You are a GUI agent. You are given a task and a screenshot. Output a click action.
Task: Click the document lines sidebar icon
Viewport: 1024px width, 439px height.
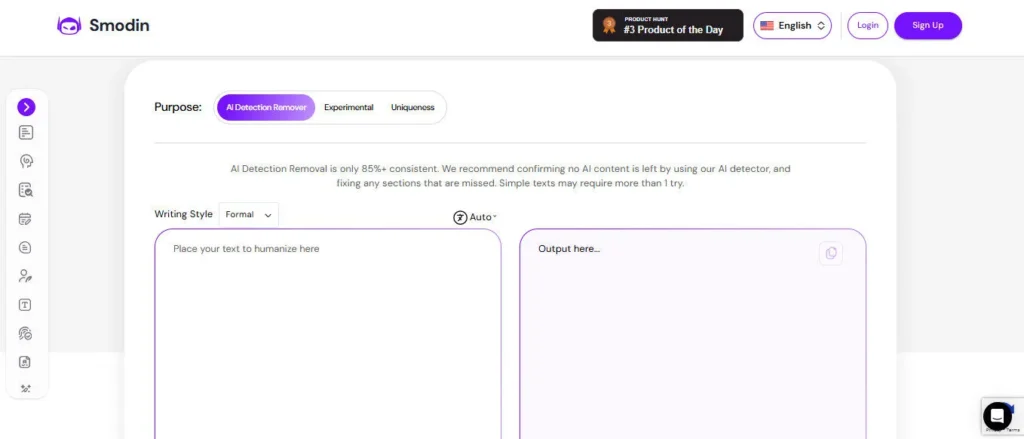26,132
